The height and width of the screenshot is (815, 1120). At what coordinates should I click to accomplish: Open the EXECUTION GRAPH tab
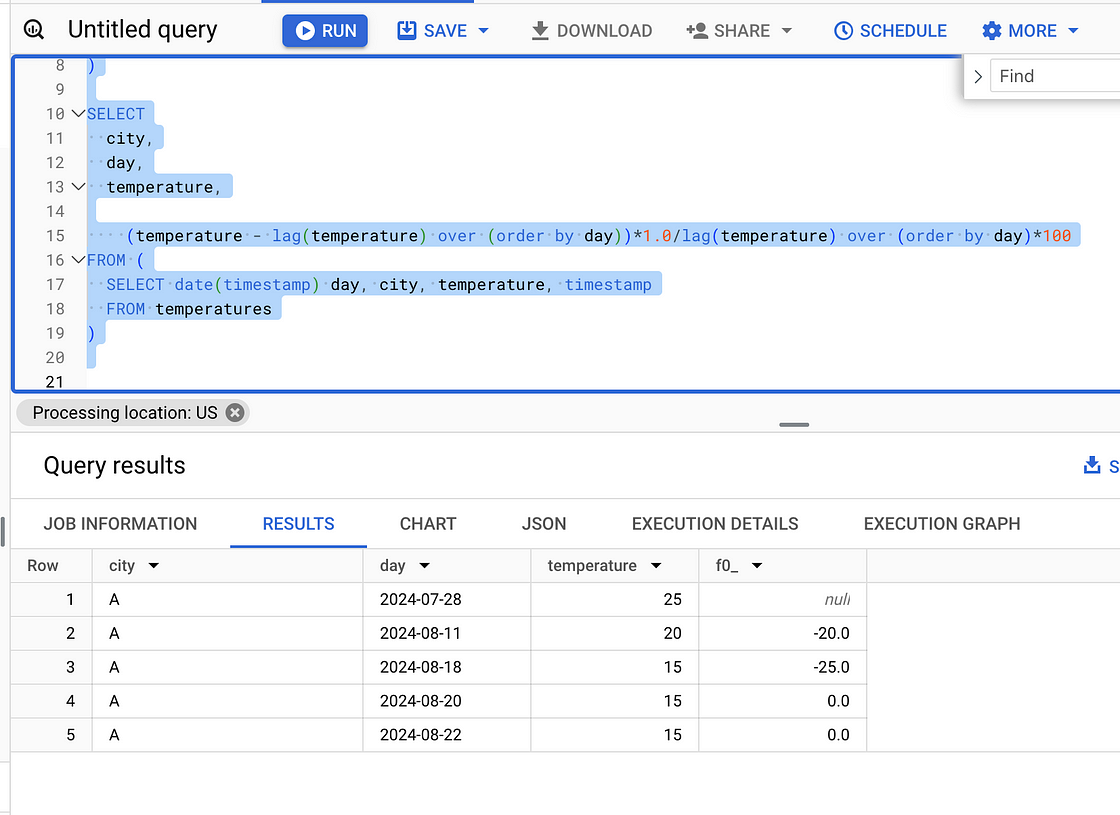(941, 524)
